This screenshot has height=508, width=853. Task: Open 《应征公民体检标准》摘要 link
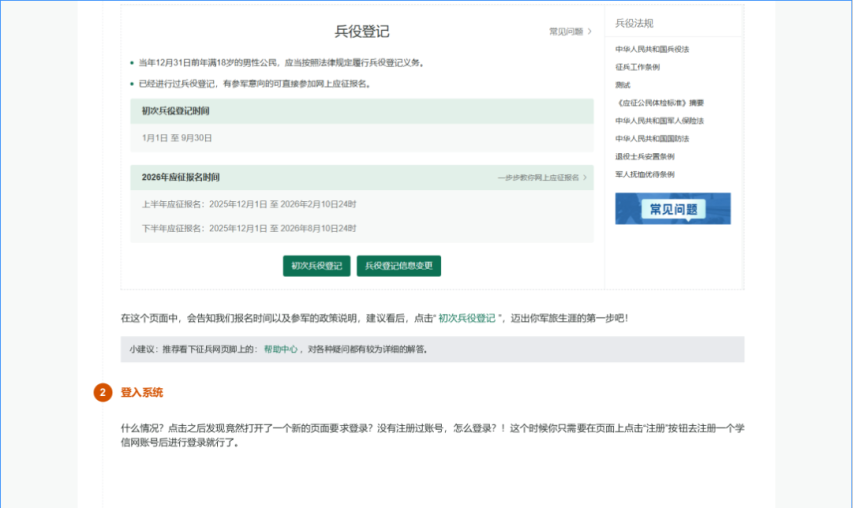[x=659, y=103]
